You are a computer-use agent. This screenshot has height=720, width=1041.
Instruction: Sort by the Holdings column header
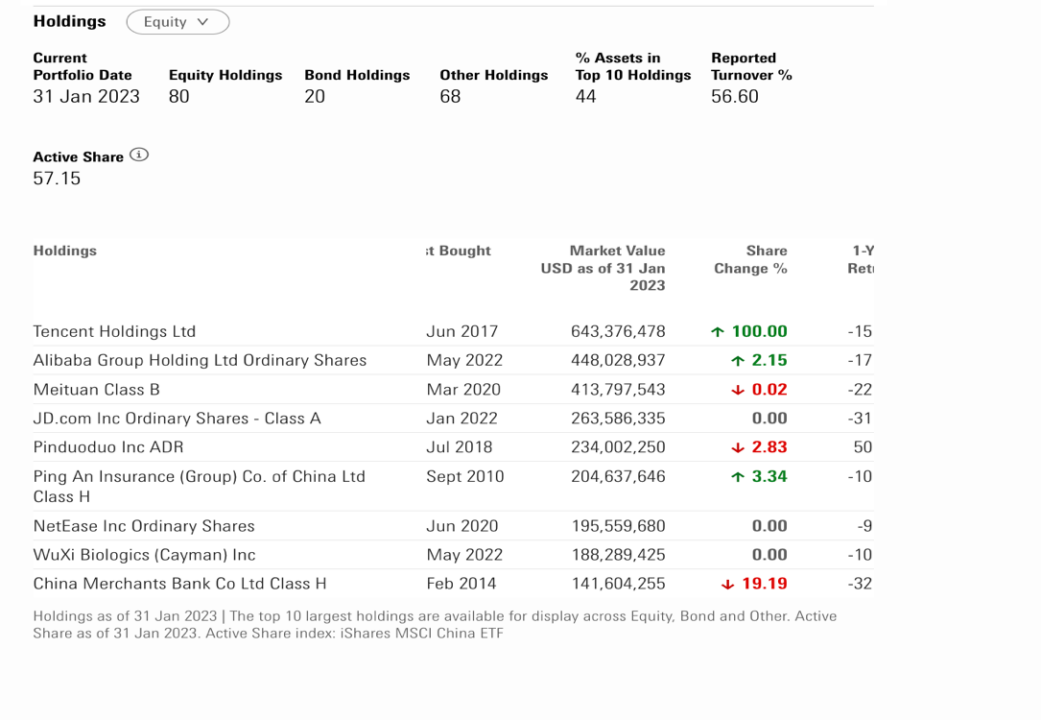click(65, 251)
